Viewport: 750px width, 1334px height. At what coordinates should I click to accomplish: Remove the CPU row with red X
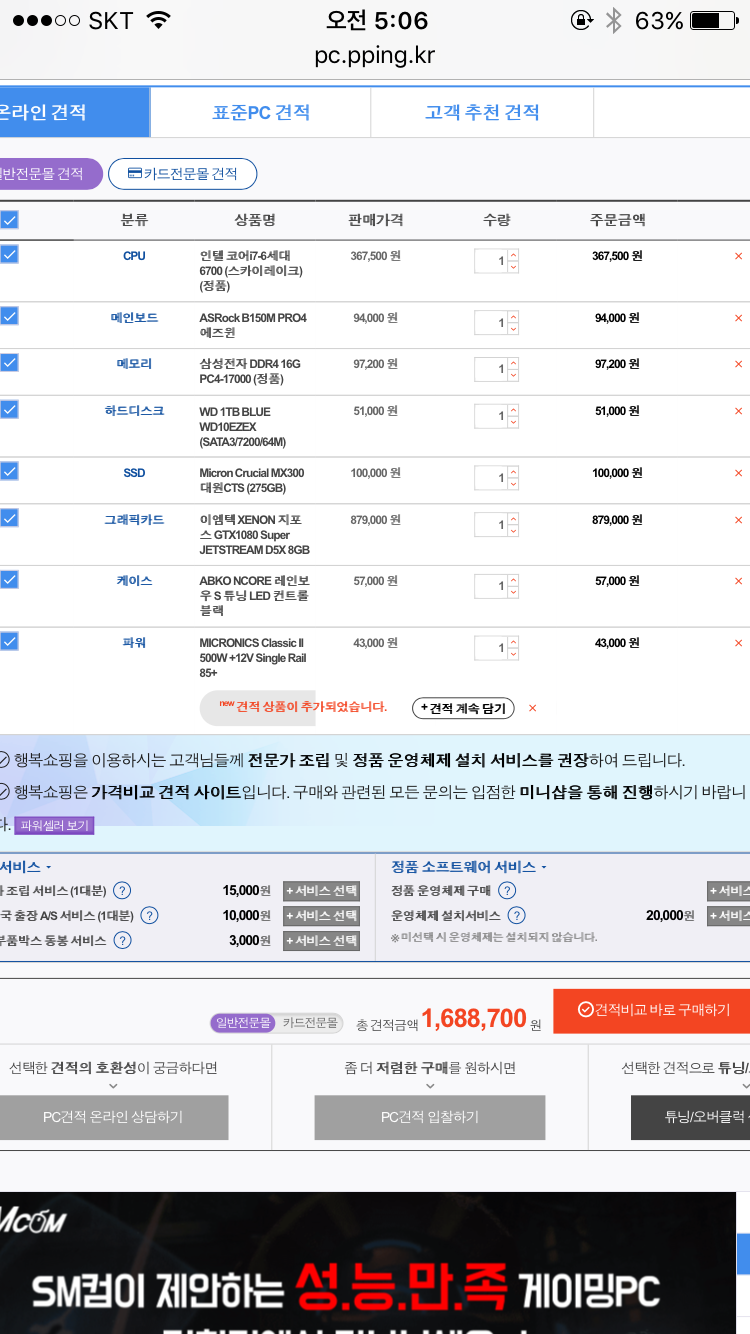tap(738, 257)
